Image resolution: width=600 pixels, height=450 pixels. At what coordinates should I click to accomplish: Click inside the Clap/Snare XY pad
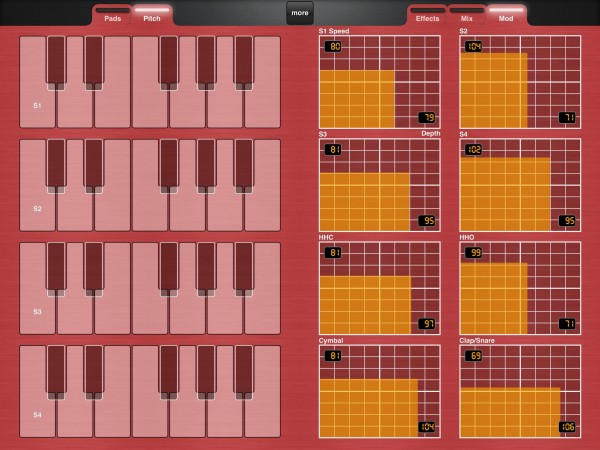click(x=520, y=391)
